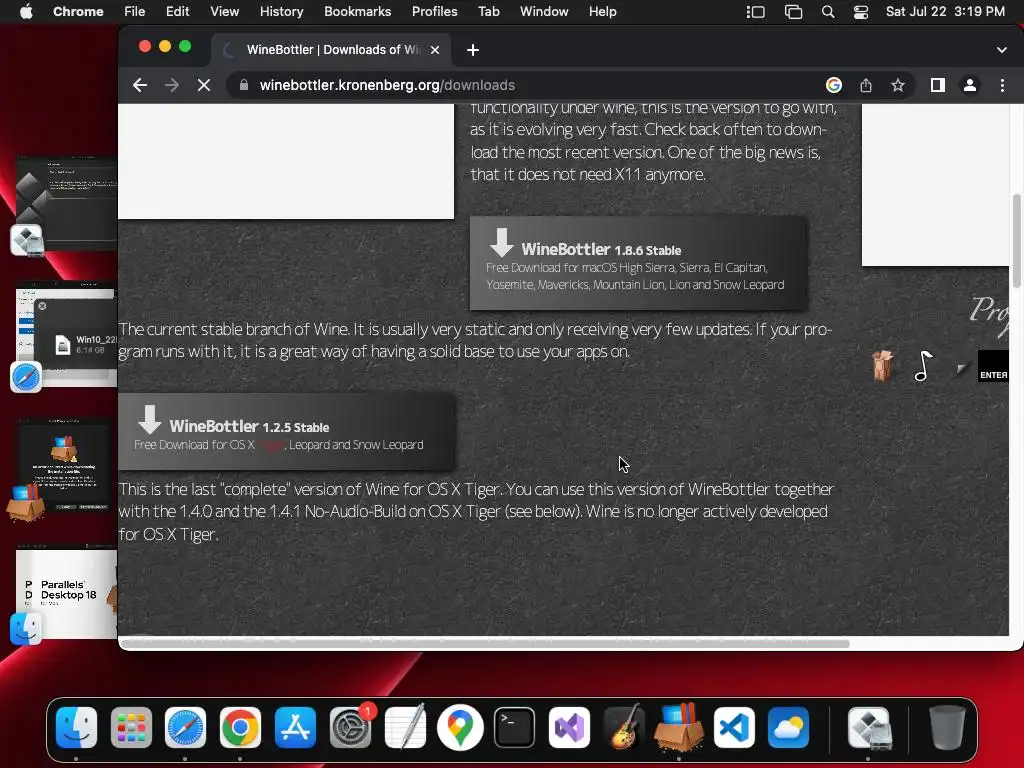Screen dimensions: 1024x768
Task: Download WineBottler 1.8.6 Stable
Action: click(x=638, y=263)
